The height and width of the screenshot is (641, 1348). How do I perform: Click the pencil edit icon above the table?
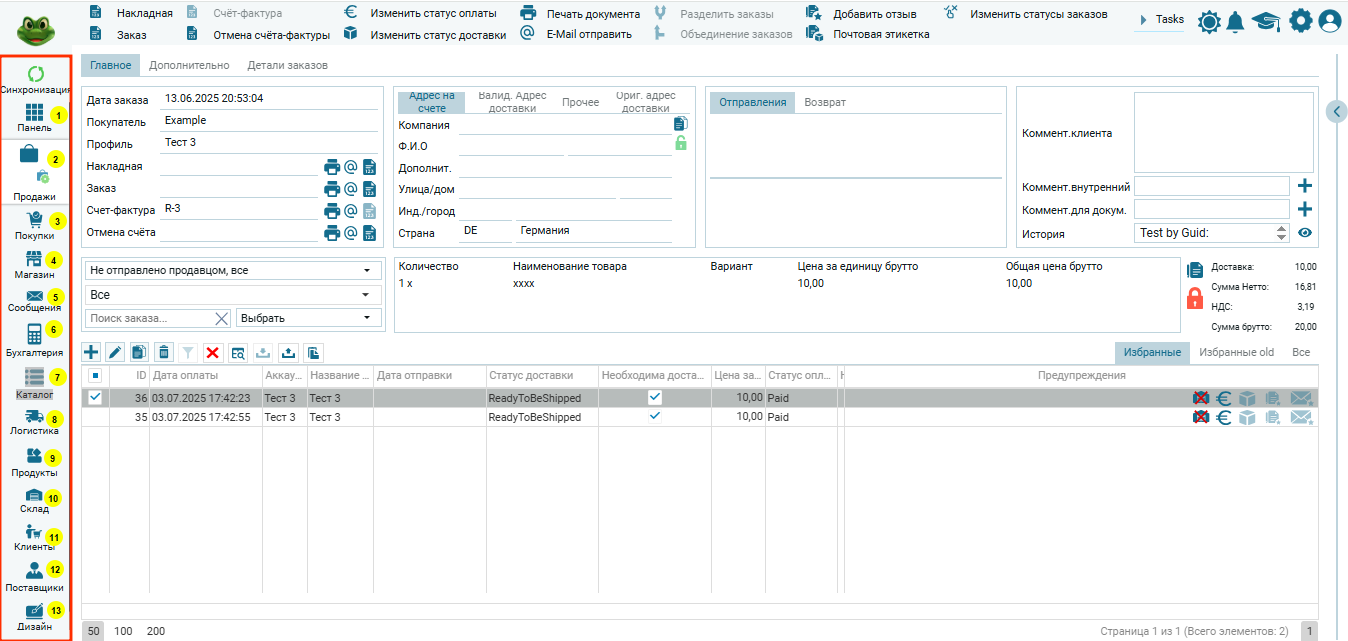click(115, 352)
